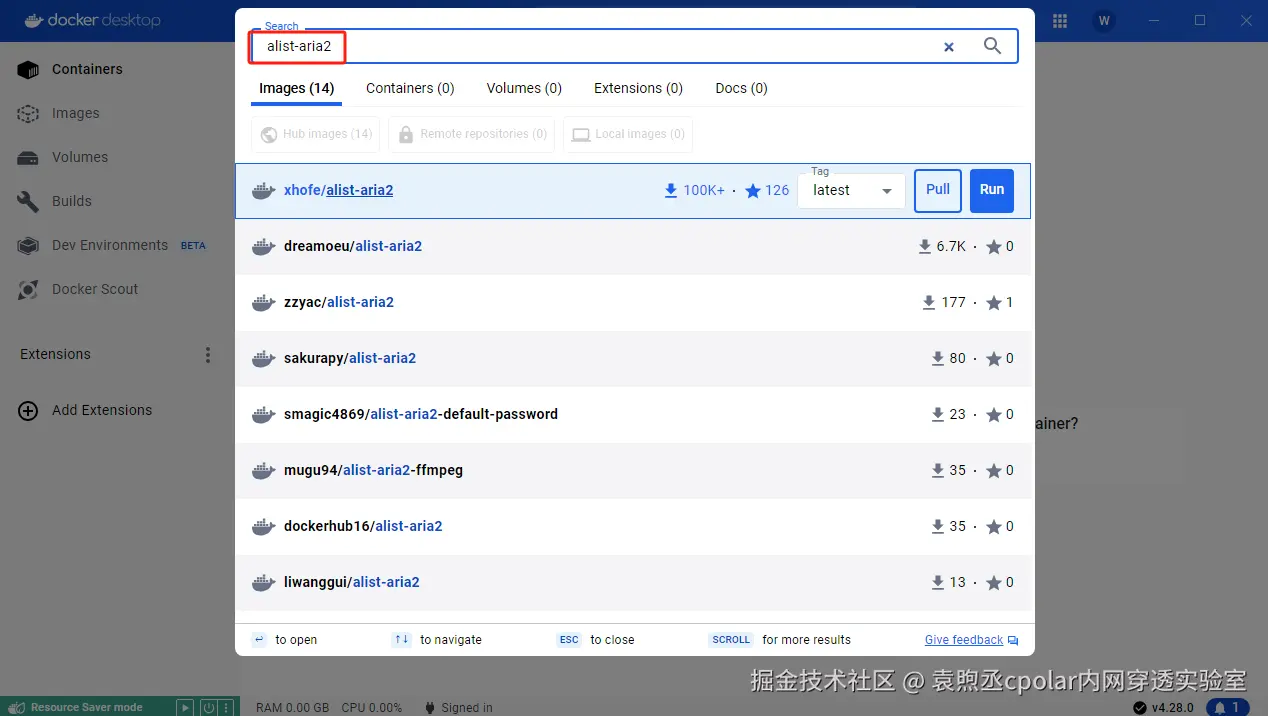Expand the Tag latest dropdown

coord(851,190)
